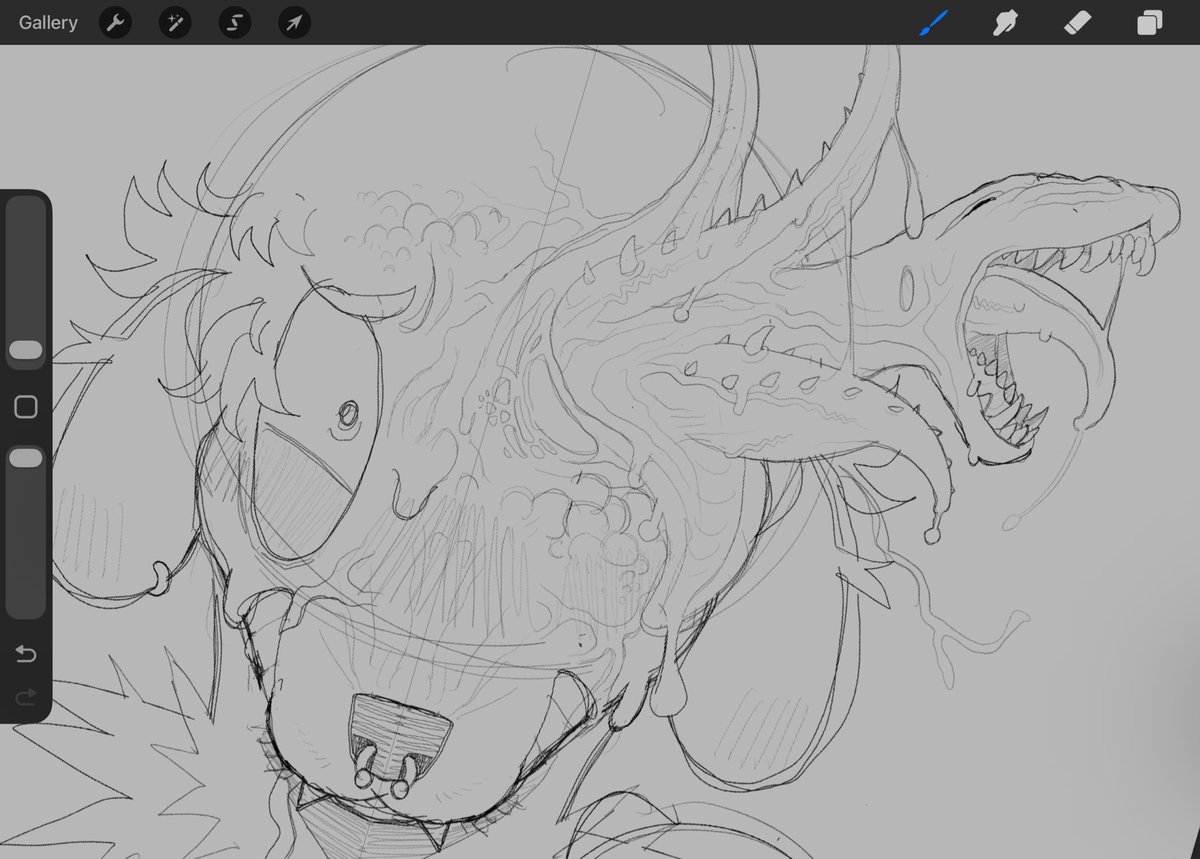Select the Eraser tool
1200x859 pixels.
point(1078,22)
